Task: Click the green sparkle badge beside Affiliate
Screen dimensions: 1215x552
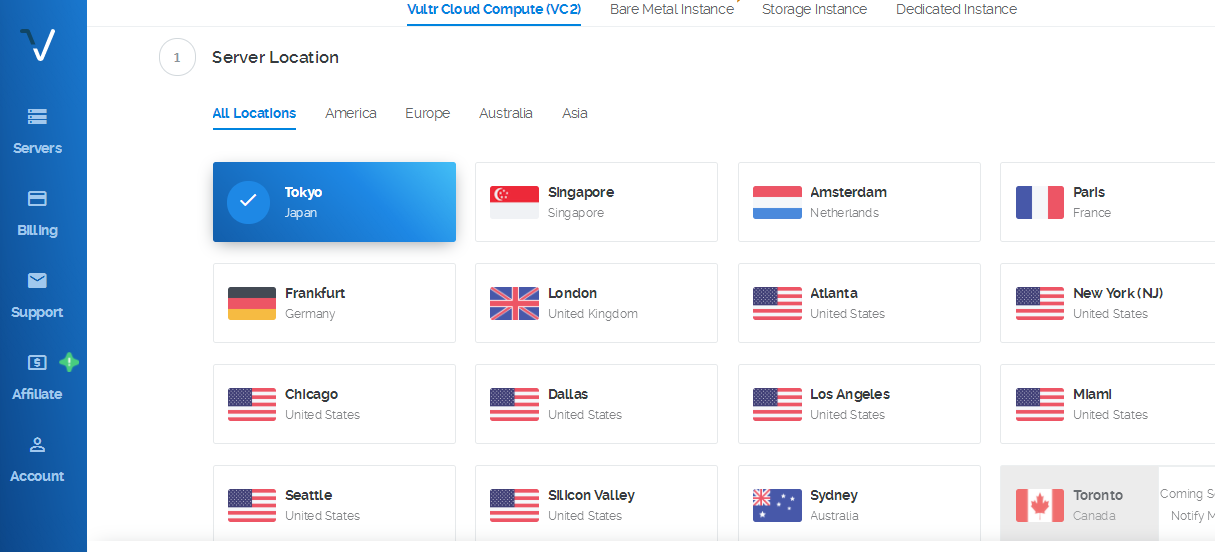Action: (68, 362)
